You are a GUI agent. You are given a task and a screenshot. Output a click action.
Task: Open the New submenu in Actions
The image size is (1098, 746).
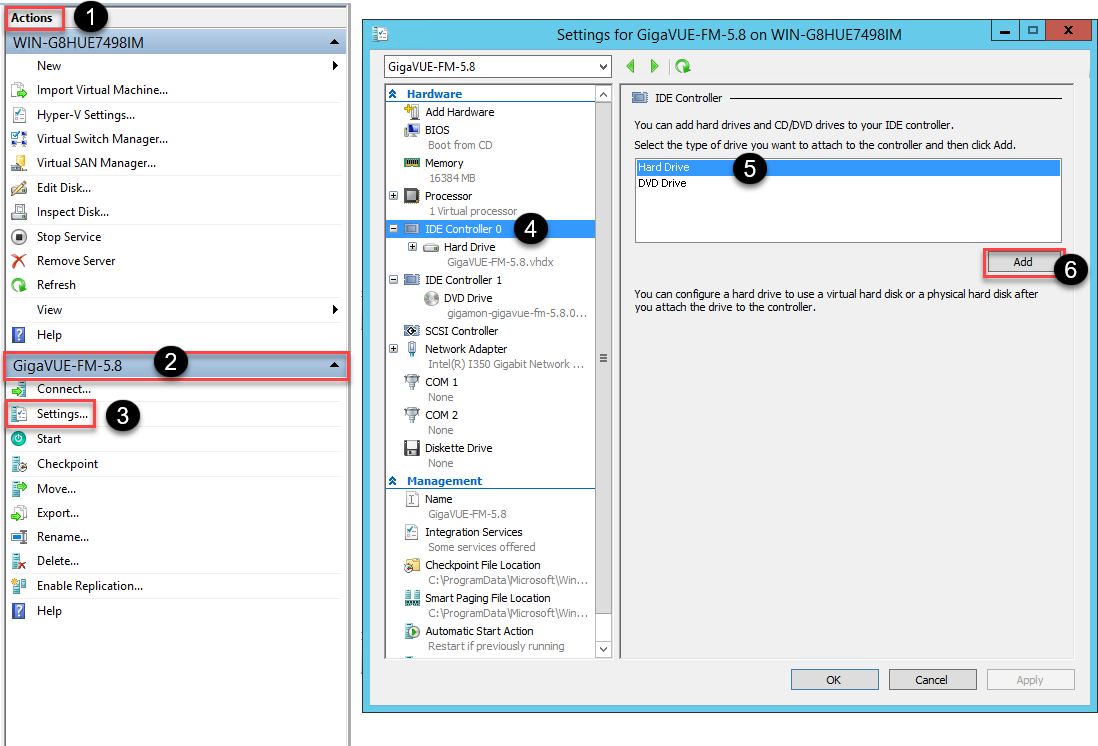(x=335, y=66)
